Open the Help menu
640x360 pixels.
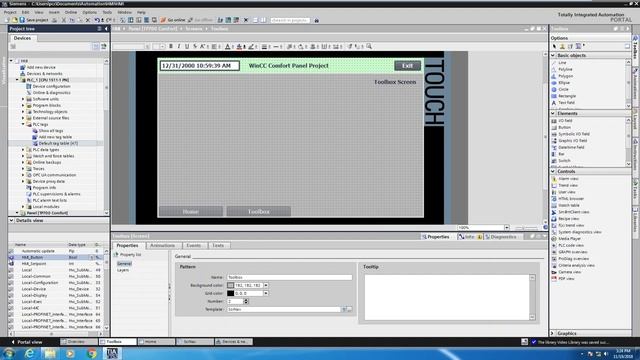tap(141, 12)
